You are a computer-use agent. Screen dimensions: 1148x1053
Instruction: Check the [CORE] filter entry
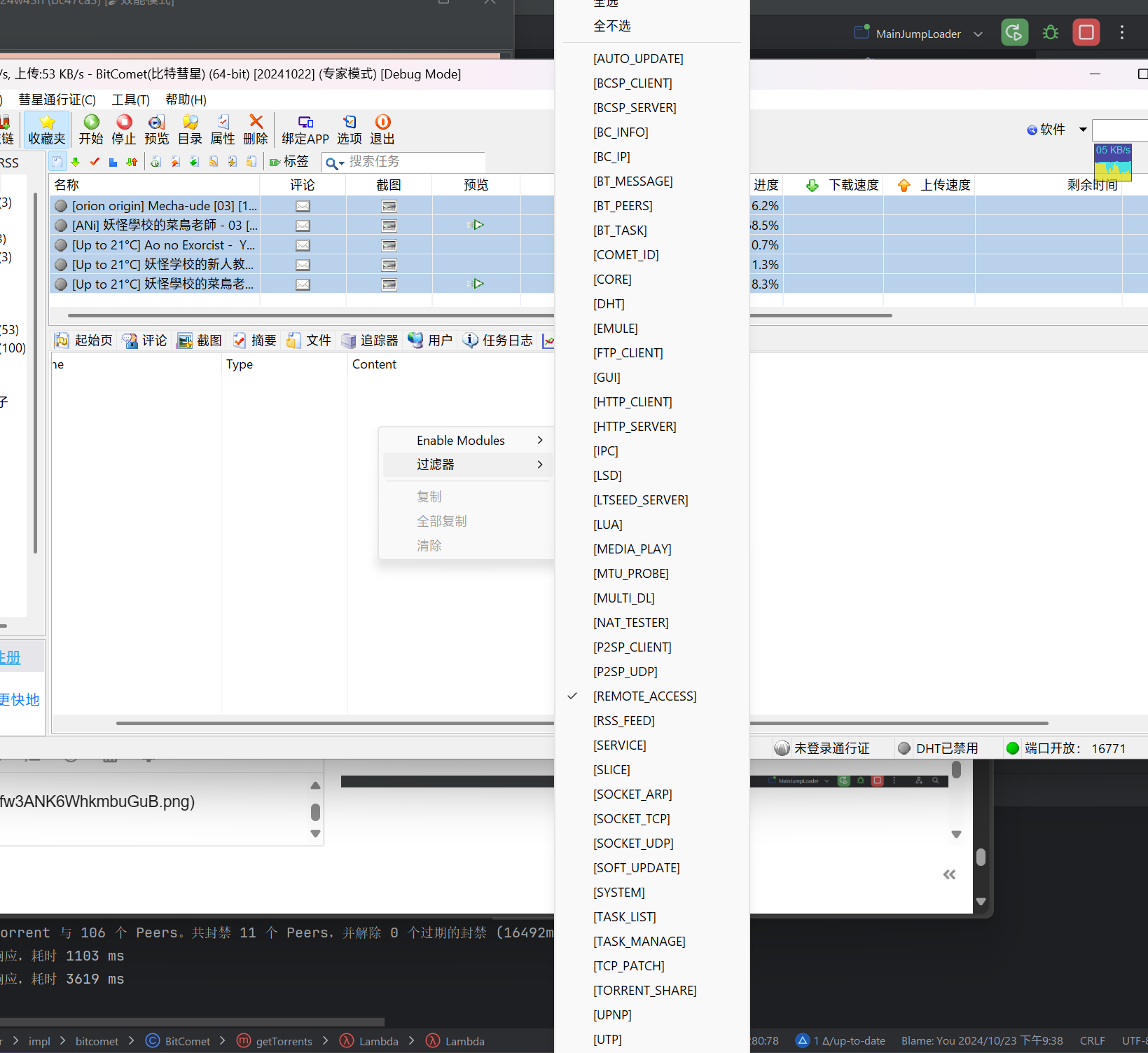(612, 280)
